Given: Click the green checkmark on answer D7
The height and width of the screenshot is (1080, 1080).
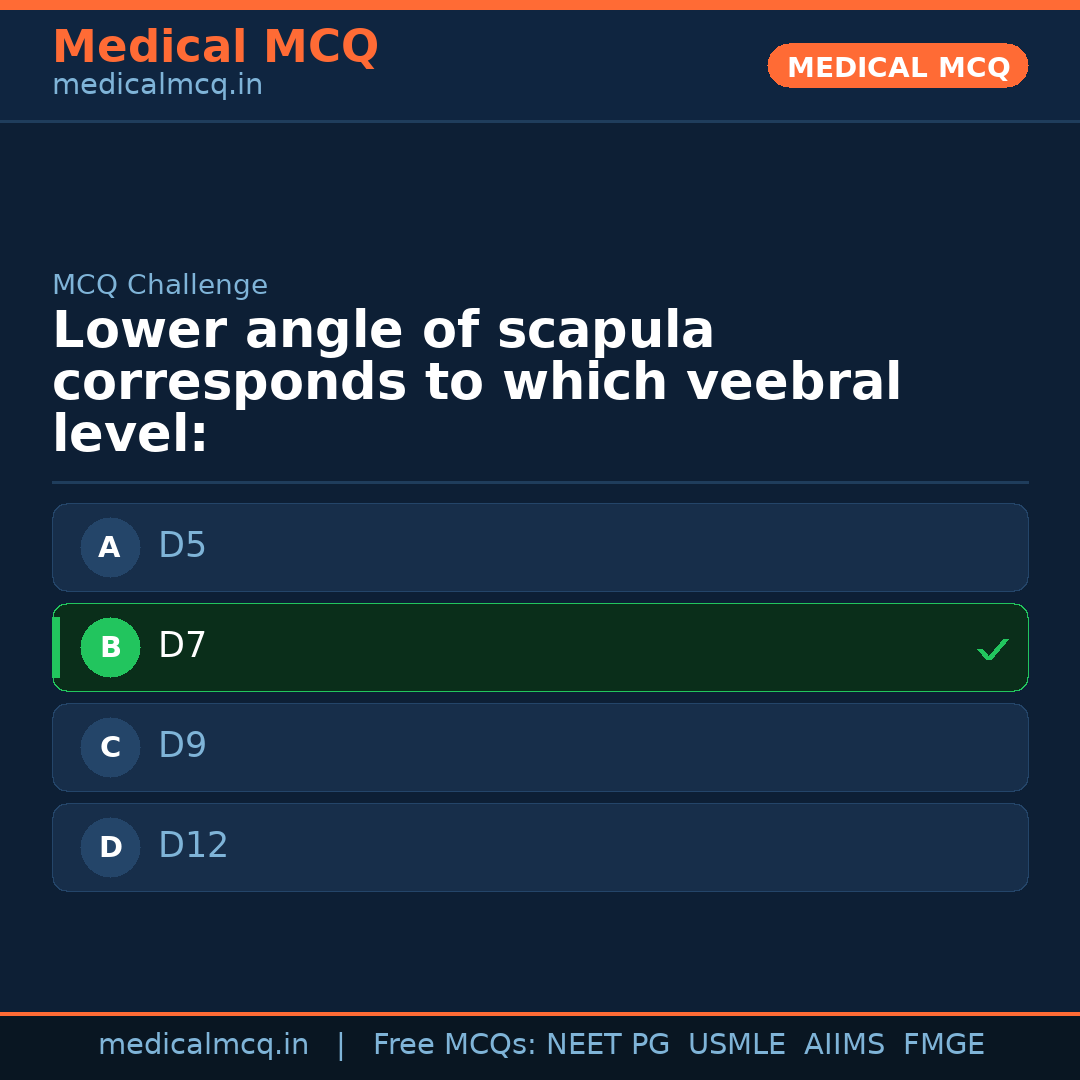Looking at the screenshot, I should (x=993, y=649).
